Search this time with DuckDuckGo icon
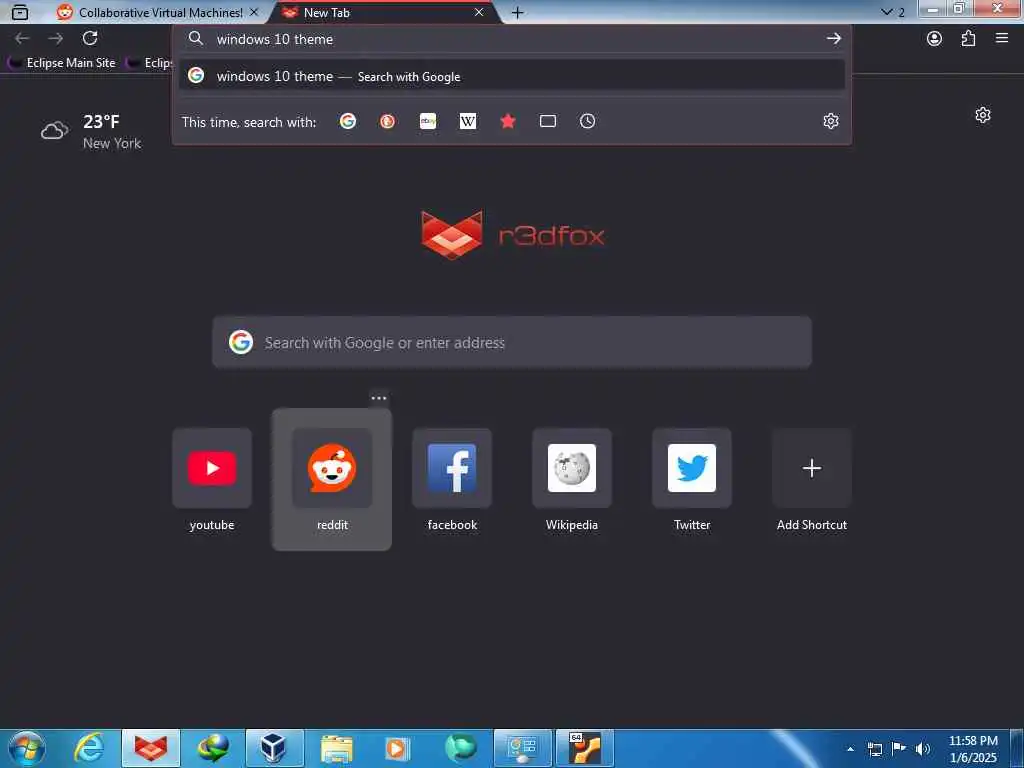1024x768 pixels. click(x=387, y=121)
